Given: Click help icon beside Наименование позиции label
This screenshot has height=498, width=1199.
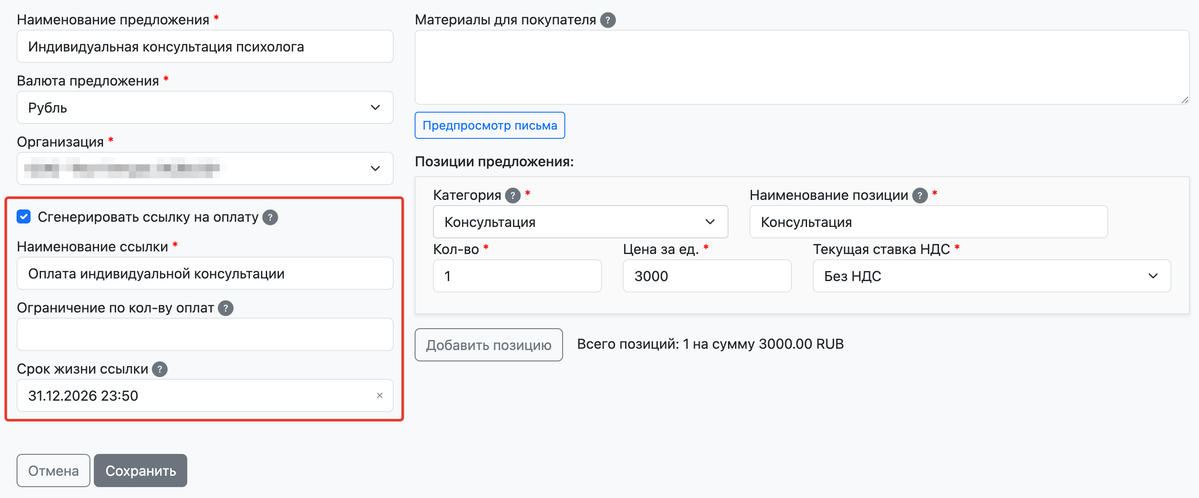Looking at the screenshot, I should [x=920, y=195].
